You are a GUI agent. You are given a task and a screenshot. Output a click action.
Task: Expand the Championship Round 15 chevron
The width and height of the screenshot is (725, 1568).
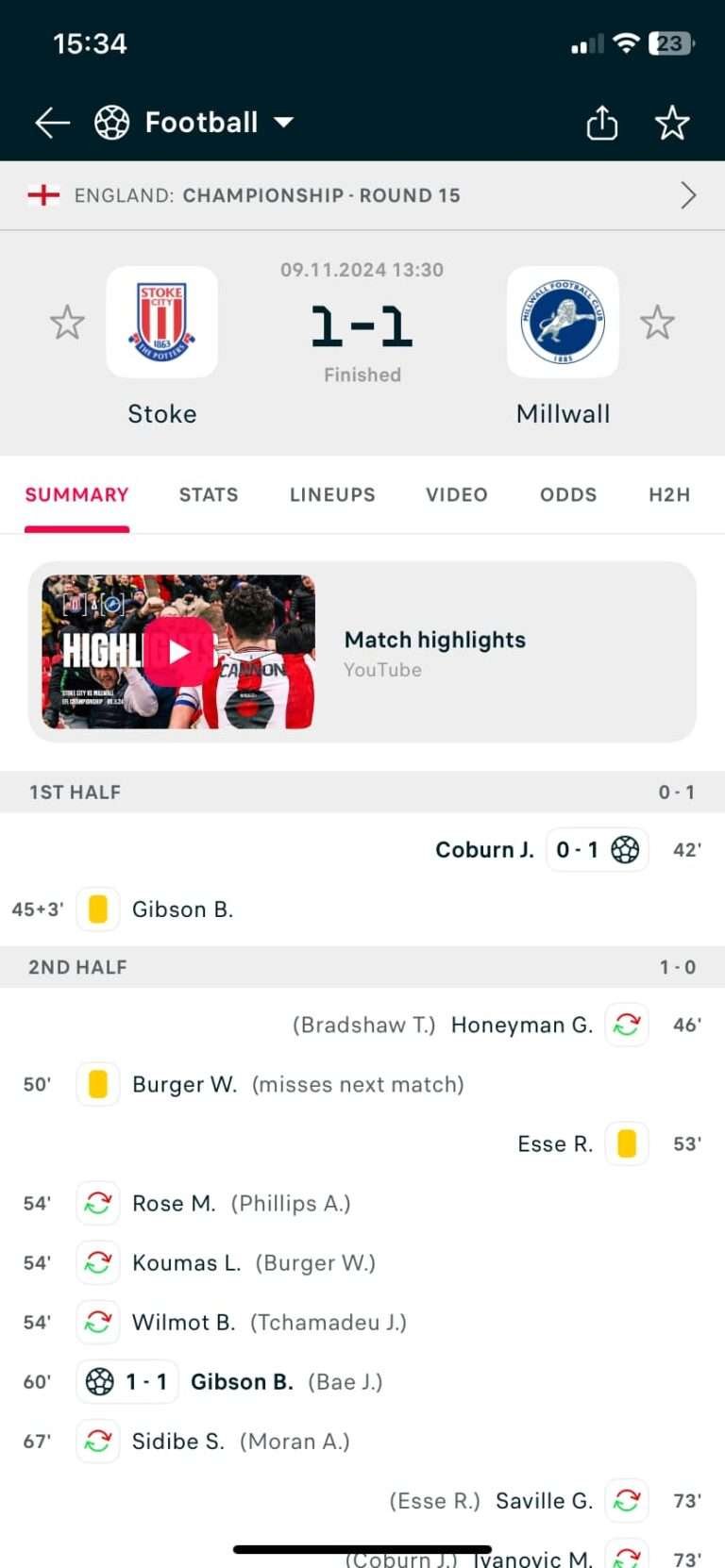tap(688, 195)
